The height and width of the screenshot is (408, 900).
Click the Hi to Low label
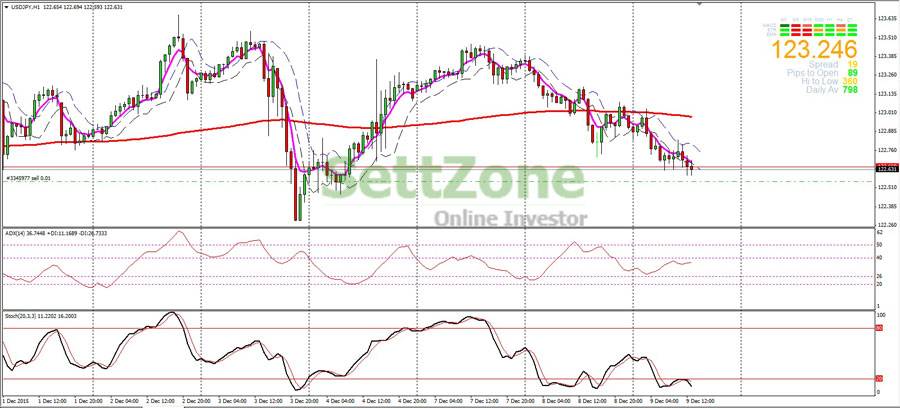coord(819,81)
